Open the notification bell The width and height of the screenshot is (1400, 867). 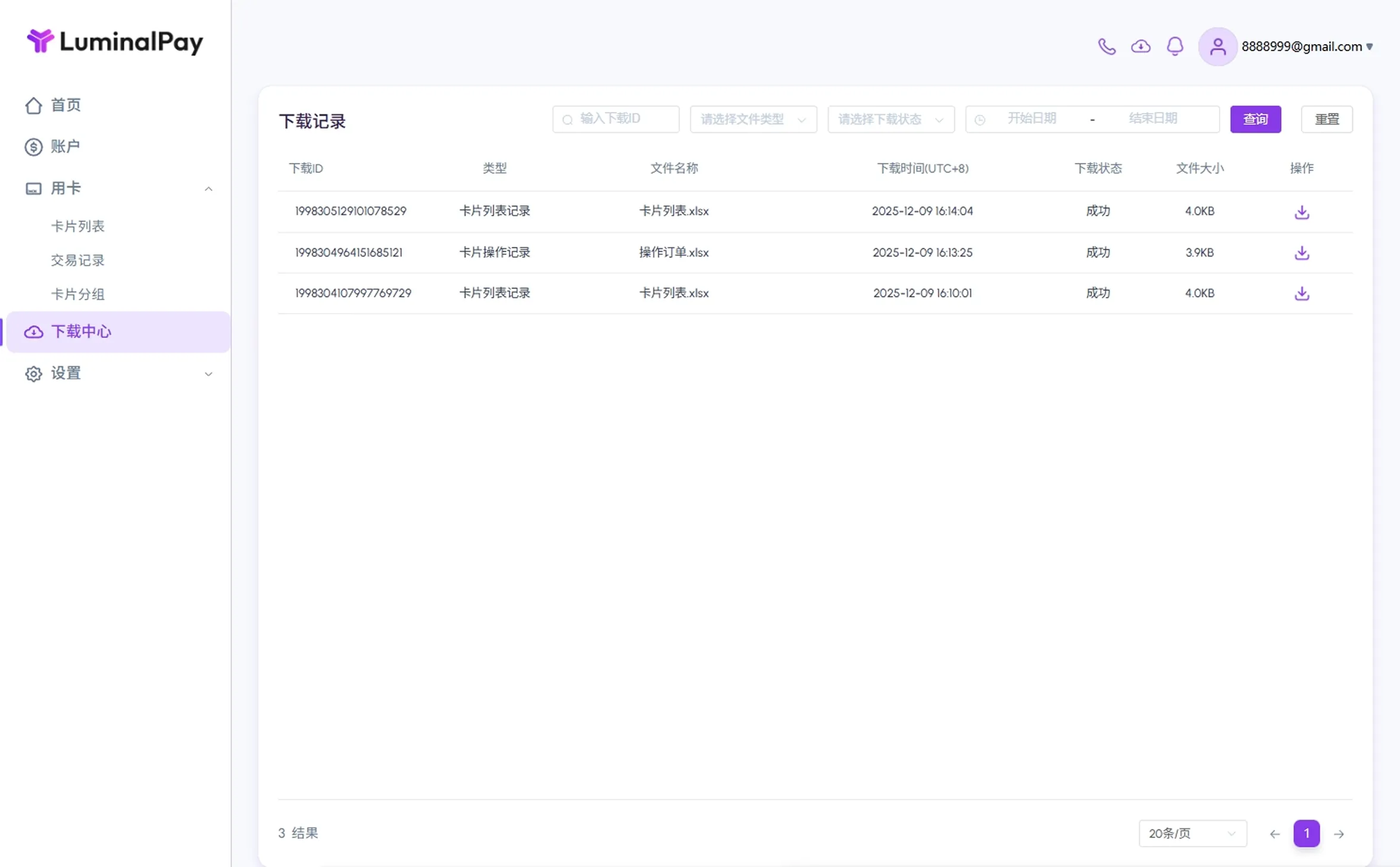click(x=1175, y=46)
